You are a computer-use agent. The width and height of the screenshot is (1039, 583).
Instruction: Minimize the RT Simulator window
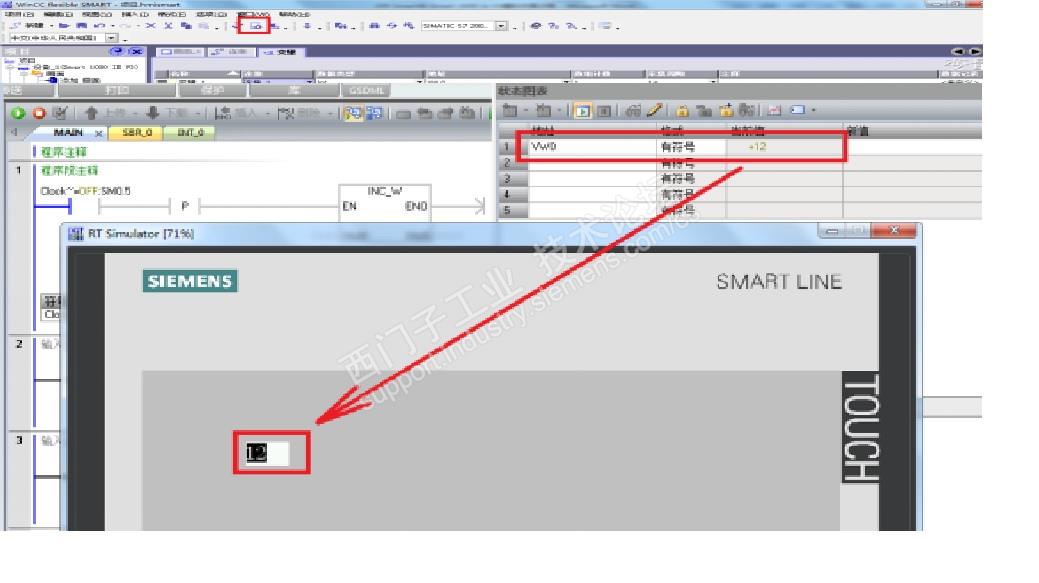832,231
